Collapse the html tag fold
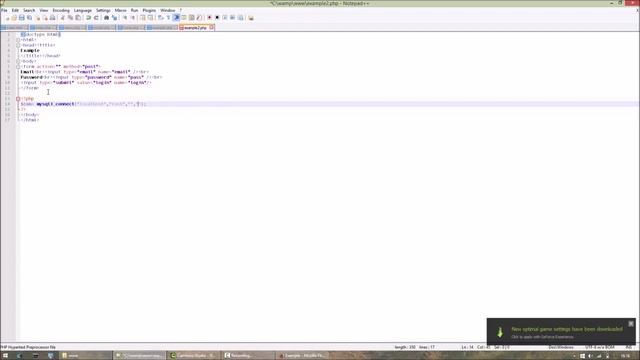640x360 pixels. 18,40
